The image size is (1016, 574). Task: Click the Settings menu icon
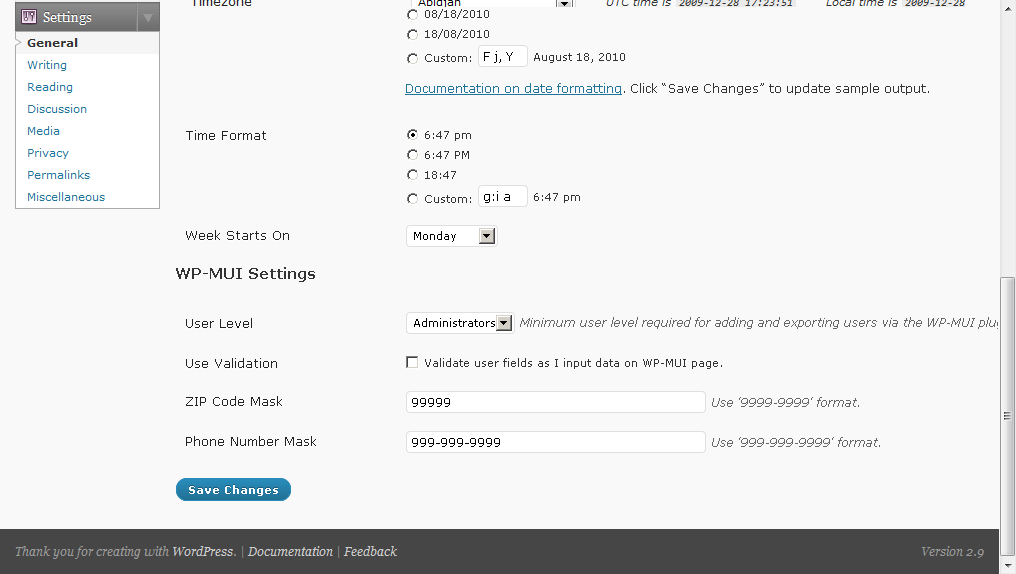29,16
